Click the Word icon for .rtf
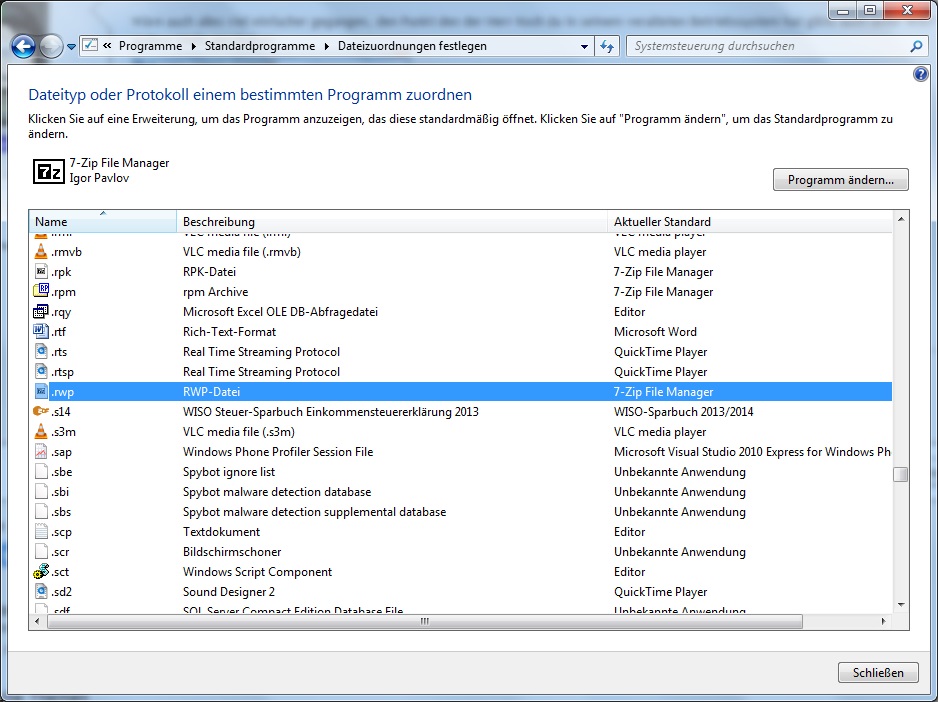This screenshot has height=702, width=938. pyautogui.click(x=40, y=332)
